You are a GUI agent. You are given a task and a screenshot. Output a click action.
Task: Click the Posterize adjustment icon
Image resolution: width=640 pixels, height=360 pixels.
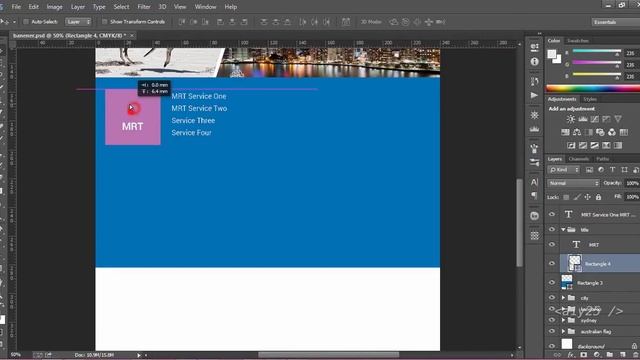point(583,145)
